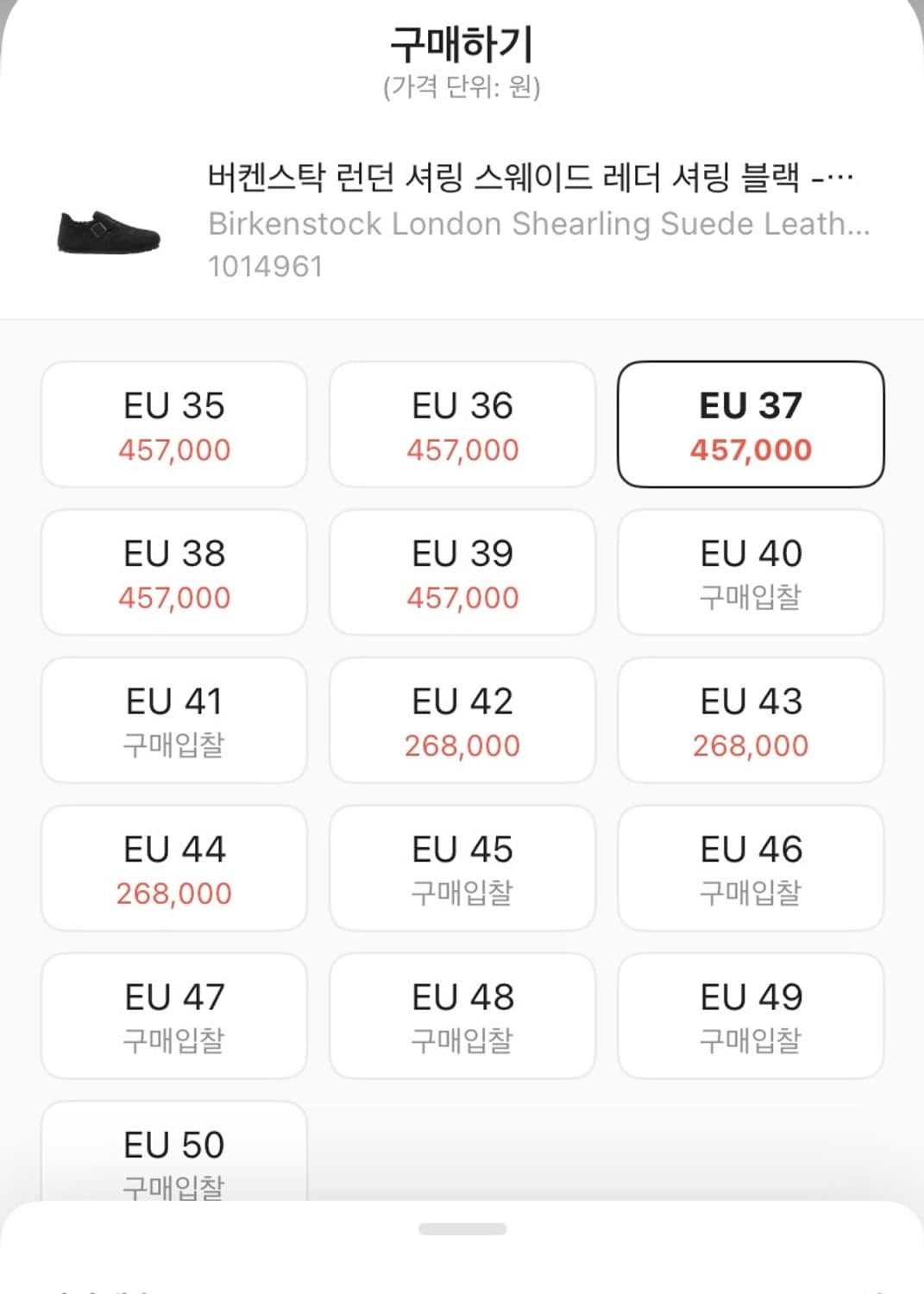Choose EU 41 purchase bid option
The width and height of the screenshot is (924, 1294).
click(174, 720)
